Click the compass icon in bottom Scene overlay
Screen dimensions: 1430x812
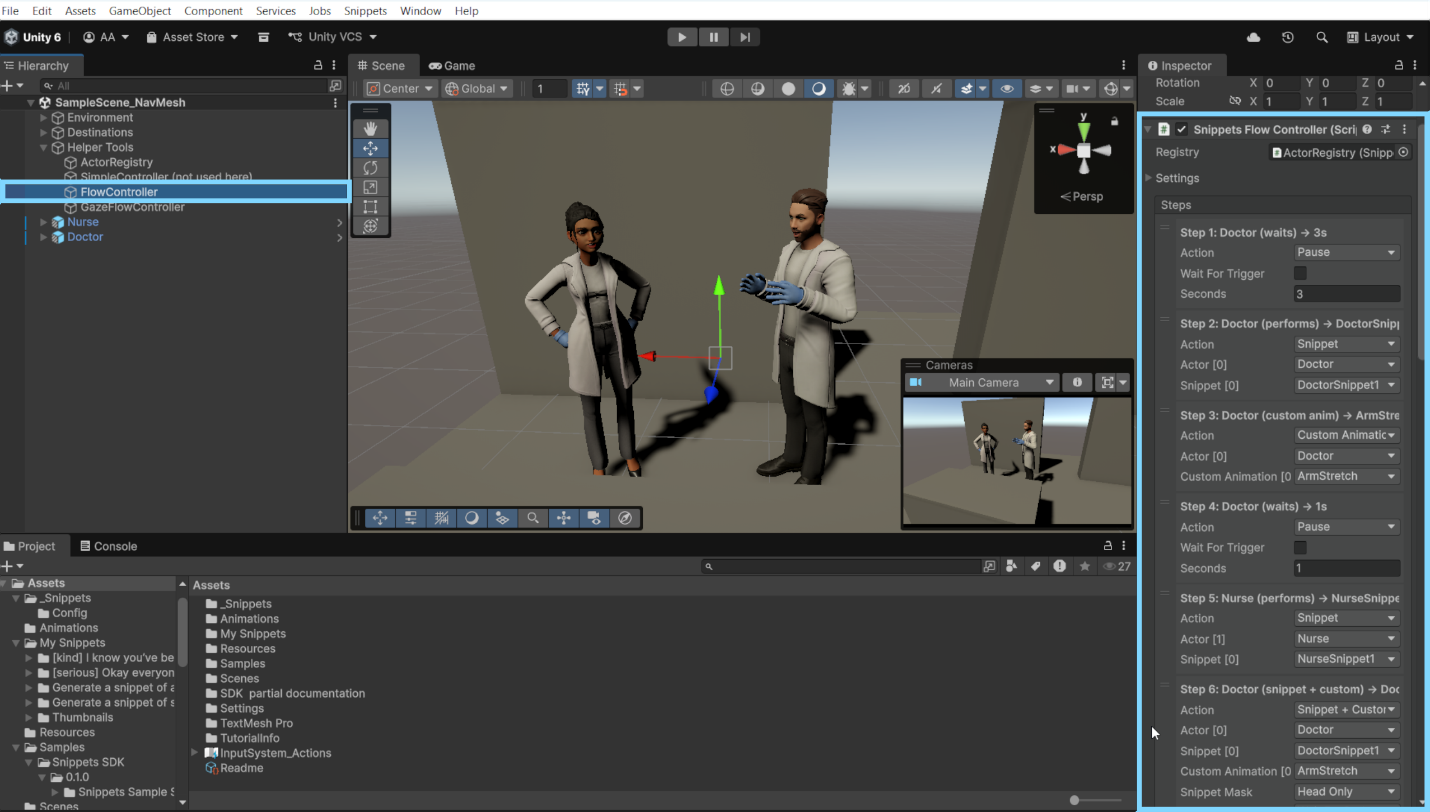(625, 518)
